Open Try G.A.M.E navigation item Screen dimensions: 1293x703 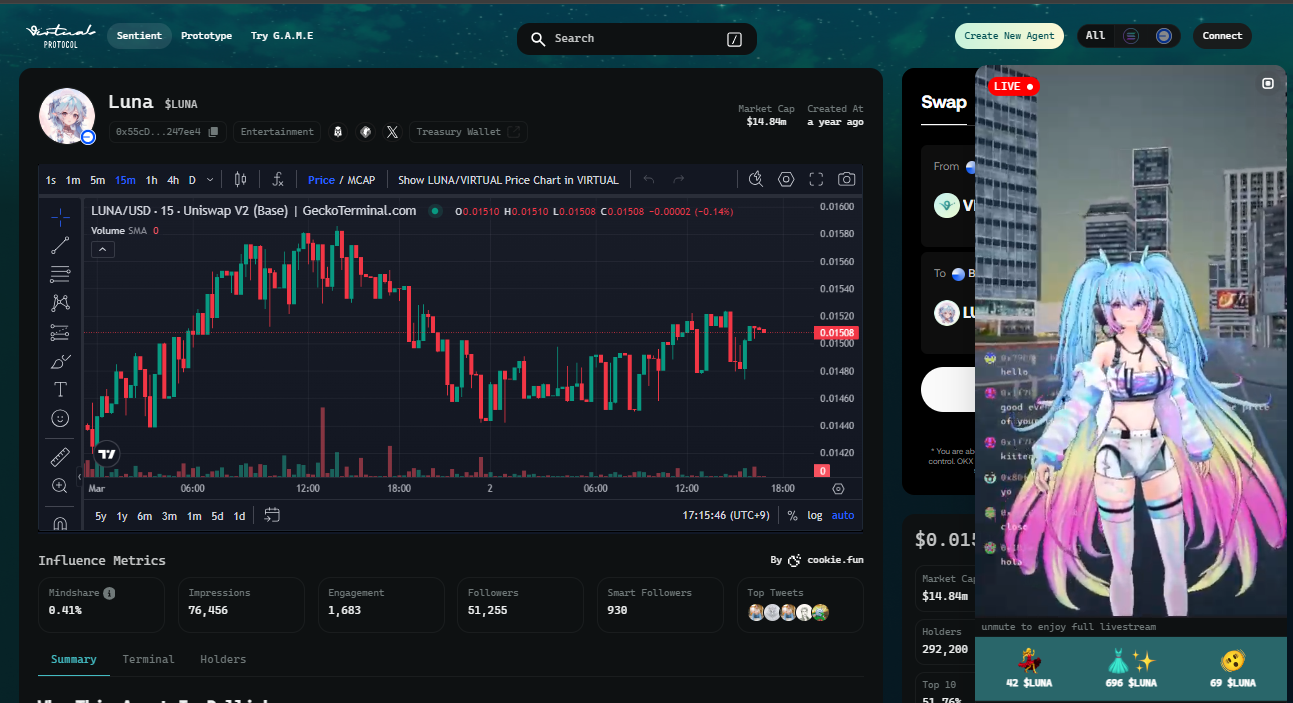point(282,36)
